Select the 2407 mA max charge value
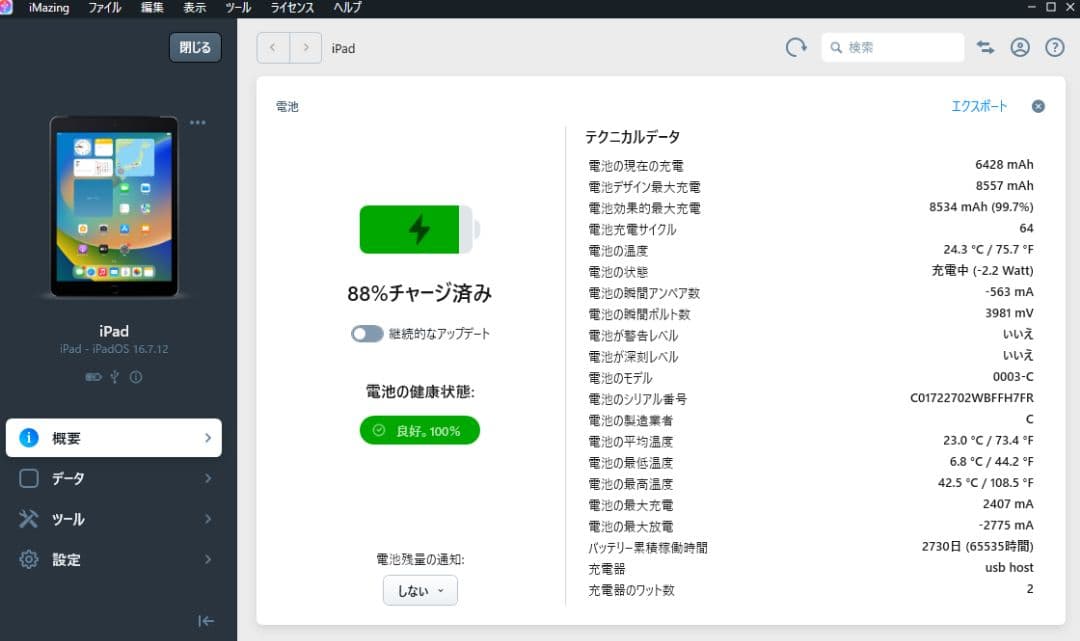The image size is (1080, 641). click(x=1008, y=504)
